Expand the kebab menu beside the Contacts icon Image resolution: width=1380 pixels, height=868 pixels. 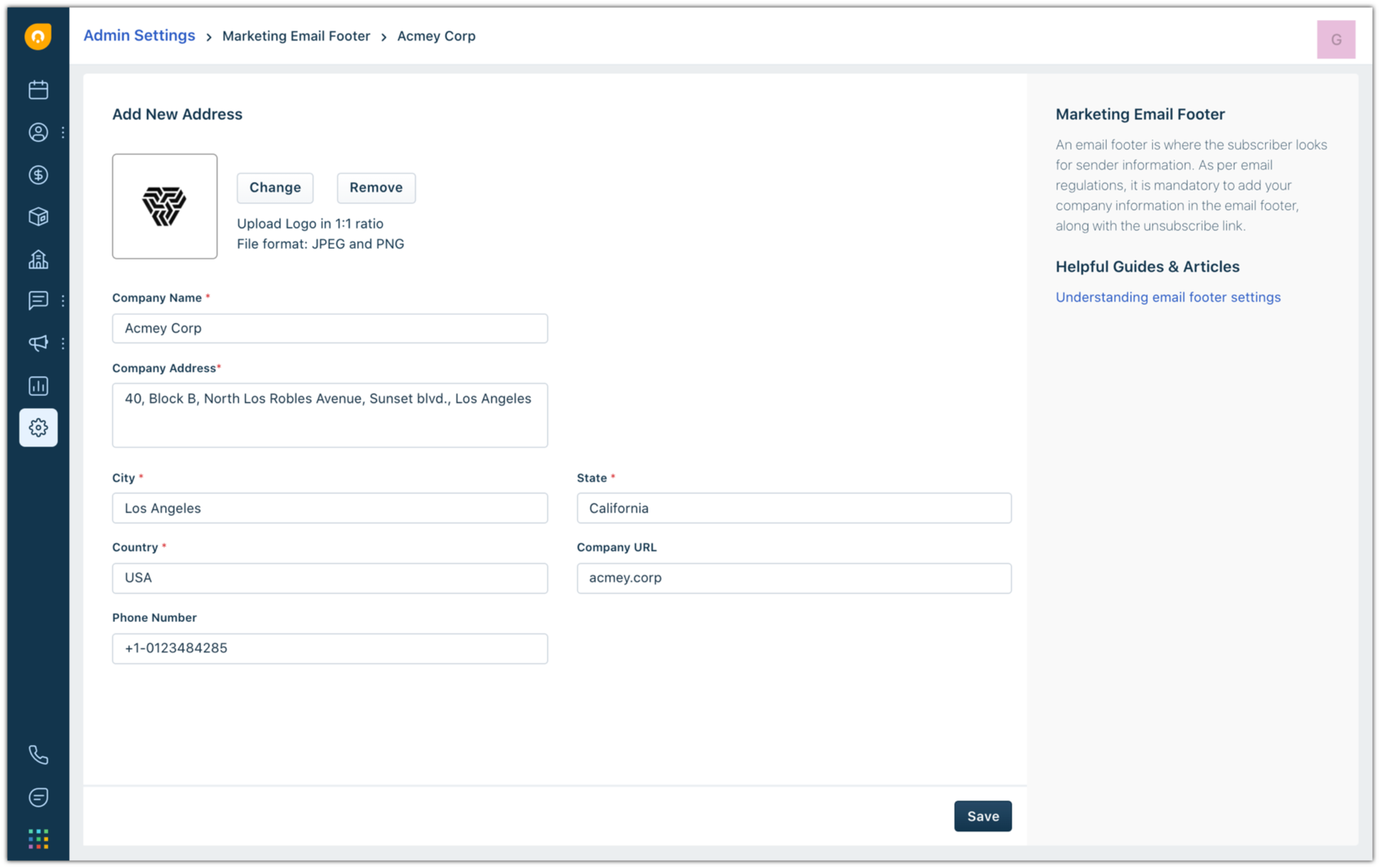[63, 132]
